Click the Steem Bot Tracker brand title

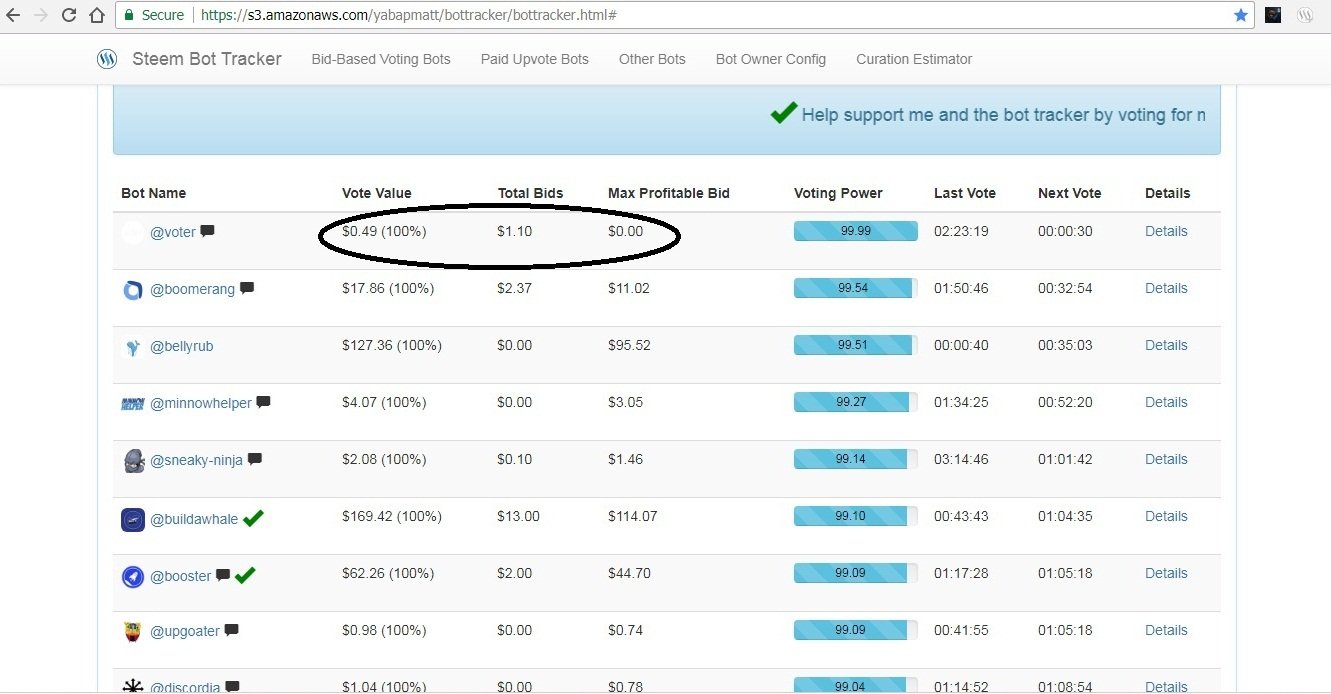(207, 59)
